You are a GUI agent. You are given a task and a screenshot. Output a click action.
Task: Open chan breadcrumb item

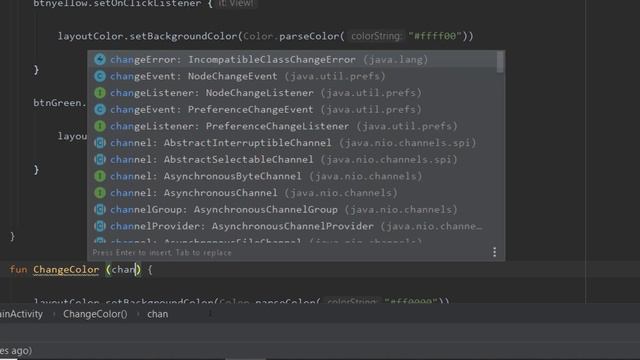pyautogui.click(x=158, y=314)
